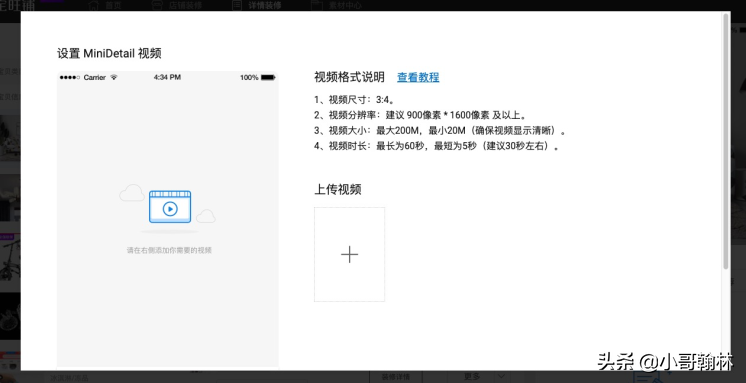Click the 4:34 PM time in phone preview
The height and width of the screenshot is (383, 746).
[167, 77]
